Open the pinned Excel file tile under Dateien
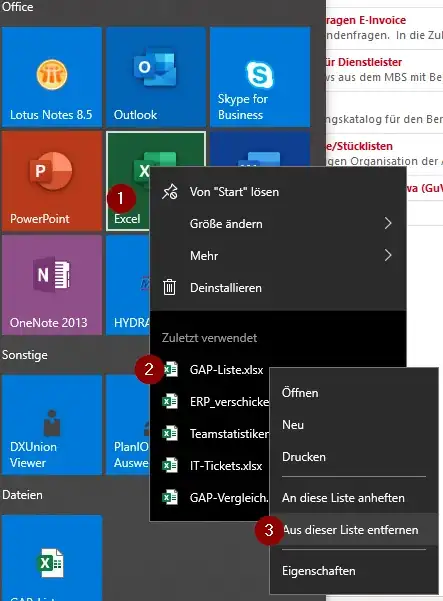 [52, 558]
